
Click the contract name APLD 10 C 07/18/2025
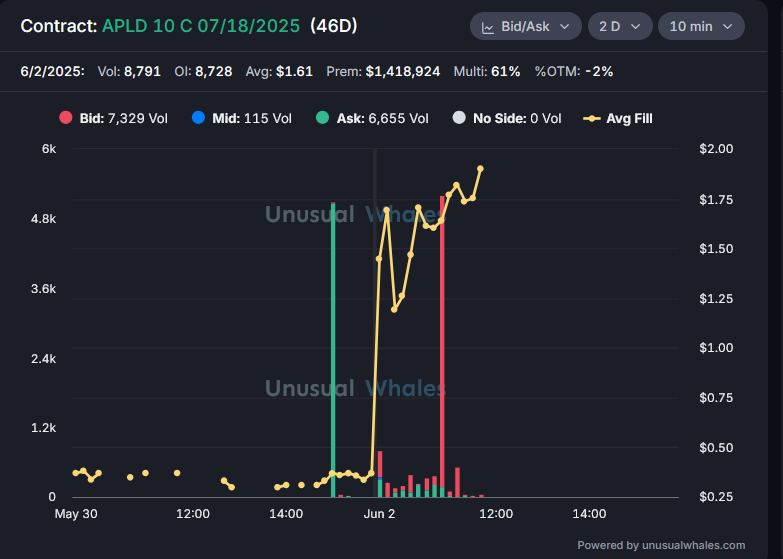201,26
